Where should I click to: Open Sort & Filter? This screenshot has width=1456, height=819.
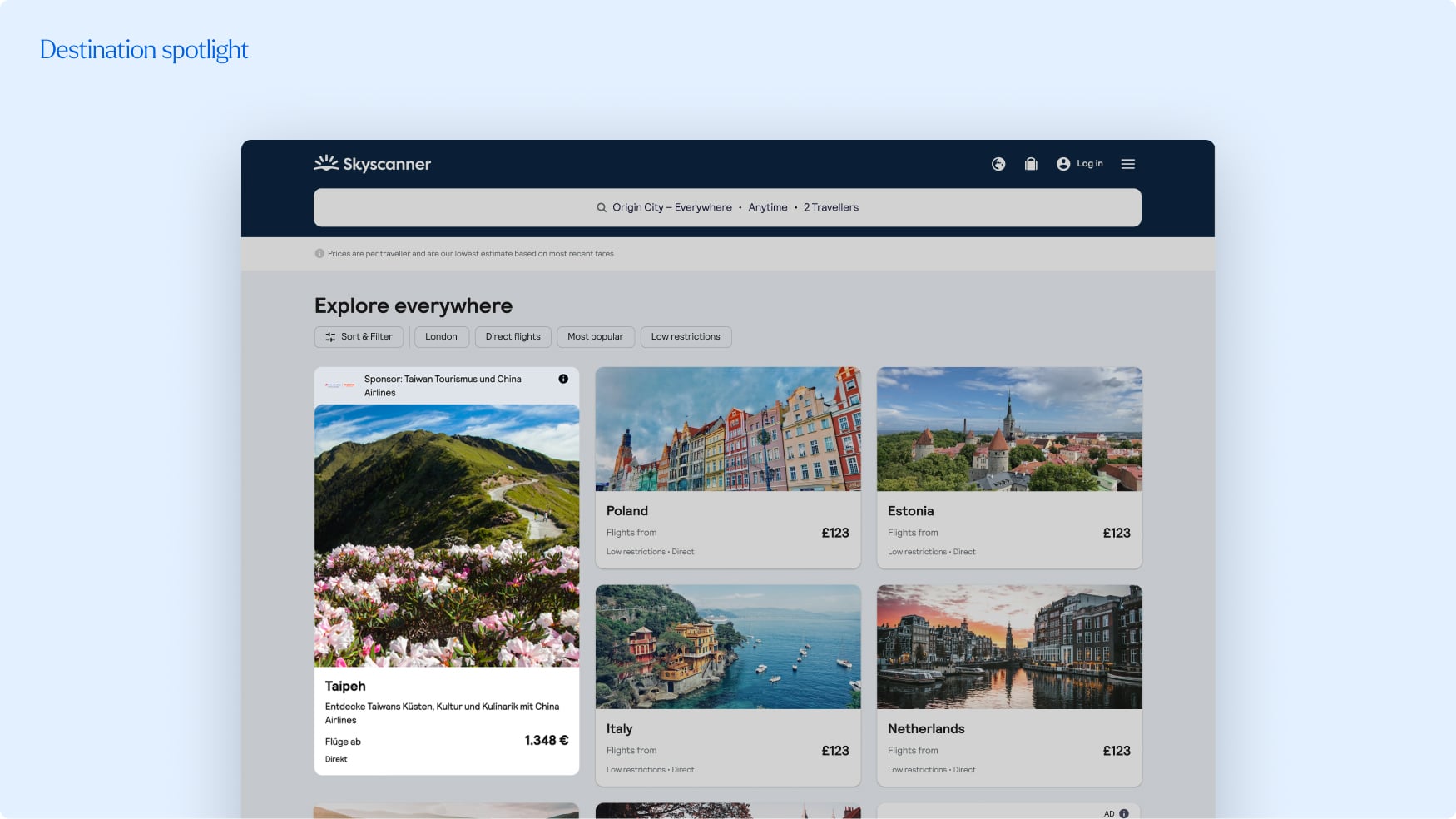pyautogui.click(x=359, y=337)
